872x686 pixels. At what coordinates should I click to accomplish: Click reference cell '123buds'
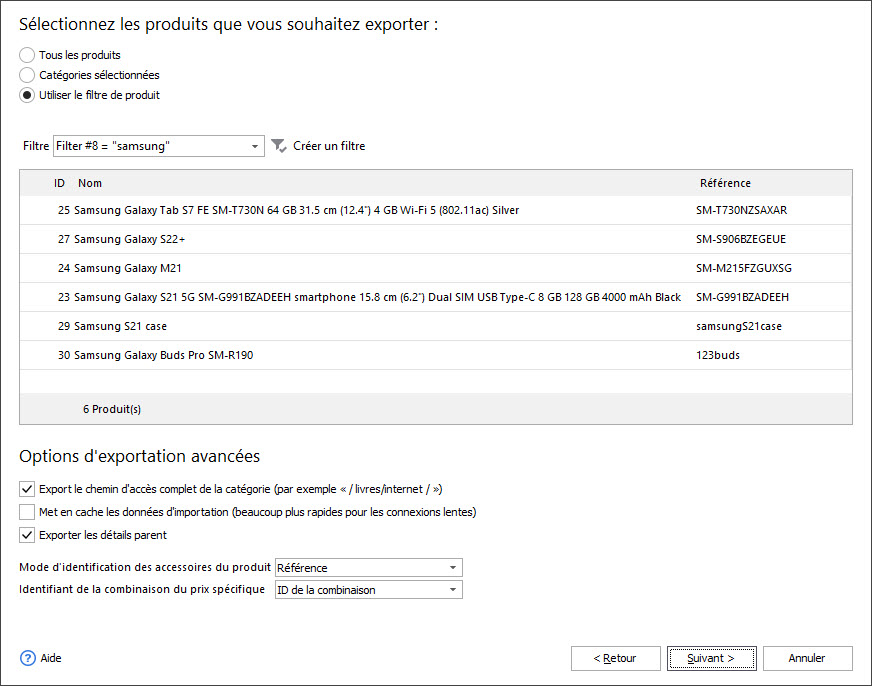coord(717,355)
